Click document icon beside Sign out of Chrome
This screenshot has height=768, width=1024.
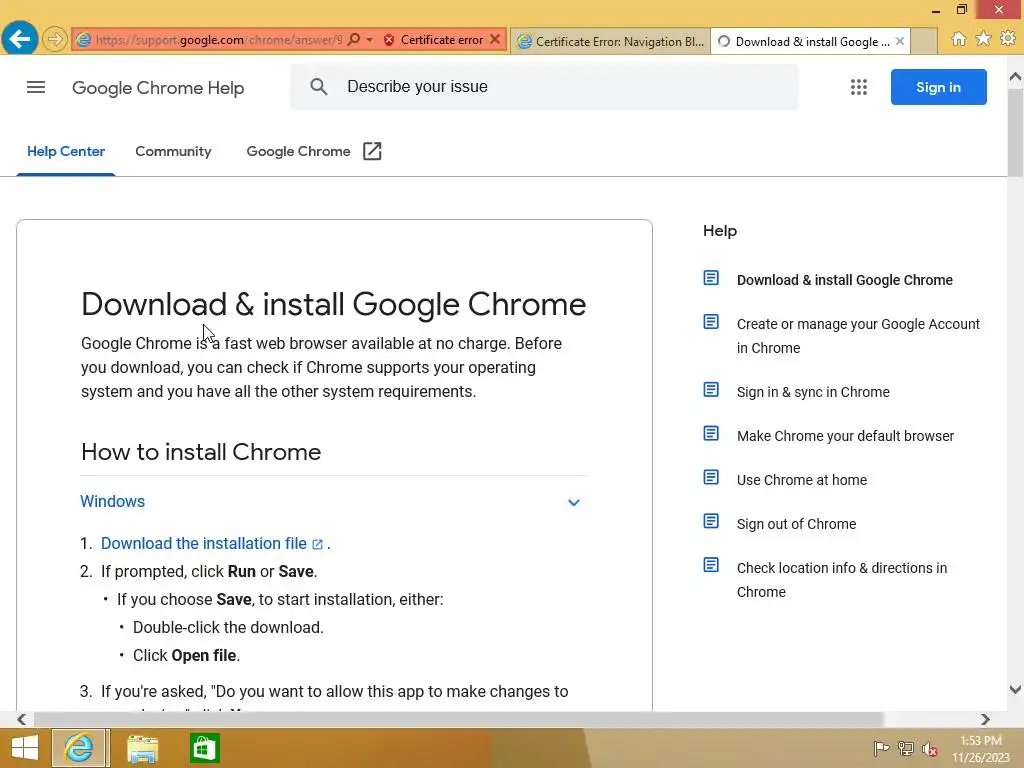click(x=711, y=521)
